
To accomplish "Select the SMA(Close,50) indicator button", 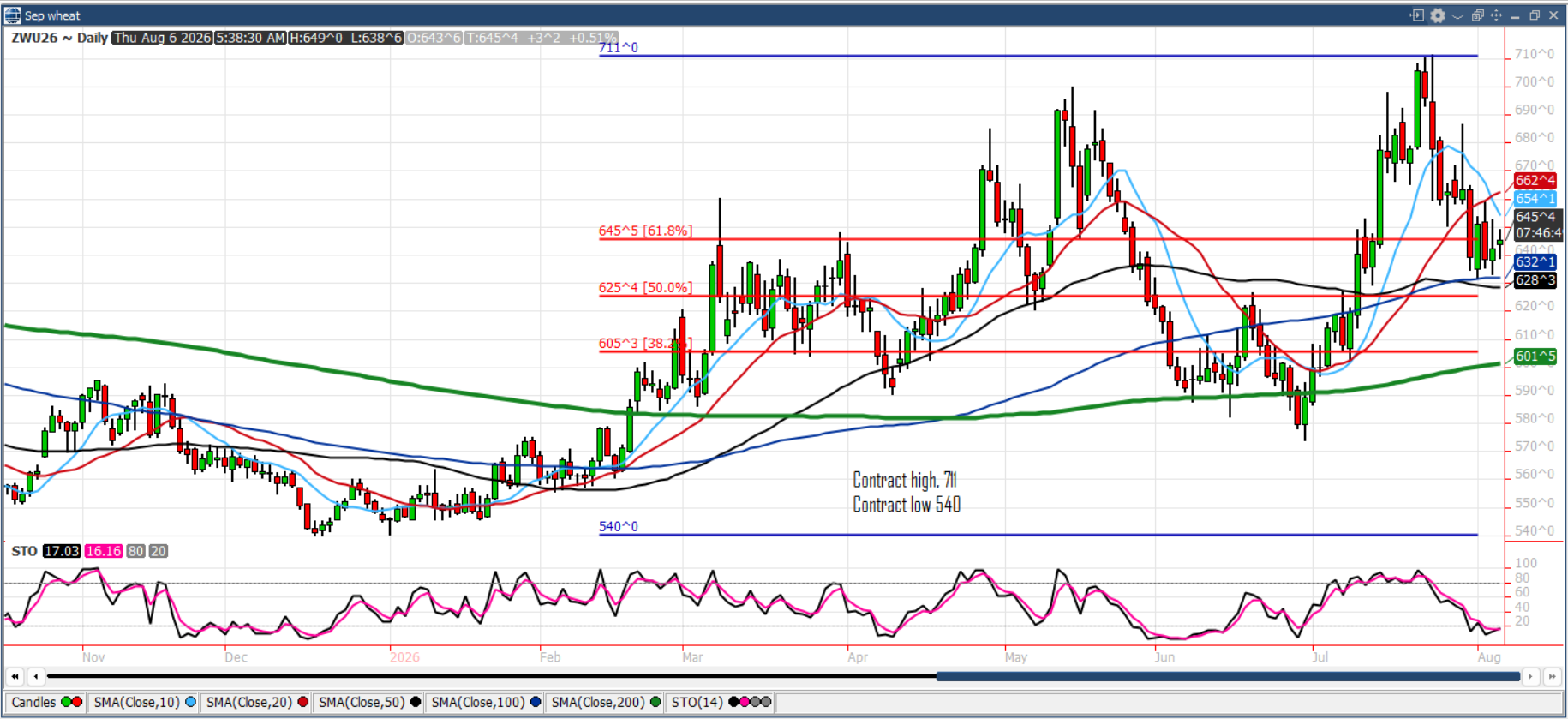I will (x=369, y=703).
